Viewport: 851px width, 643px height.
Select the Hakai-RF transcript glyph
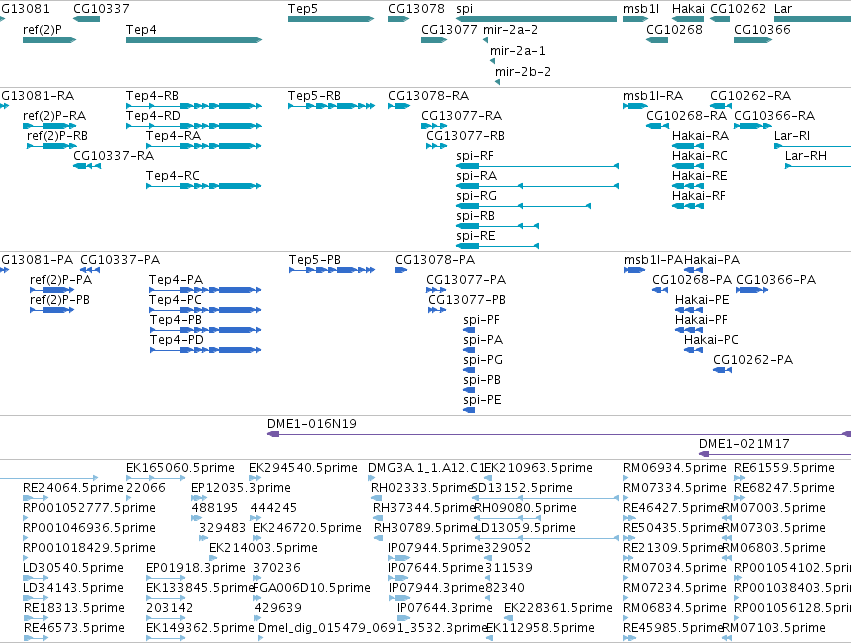coord(688,206)
